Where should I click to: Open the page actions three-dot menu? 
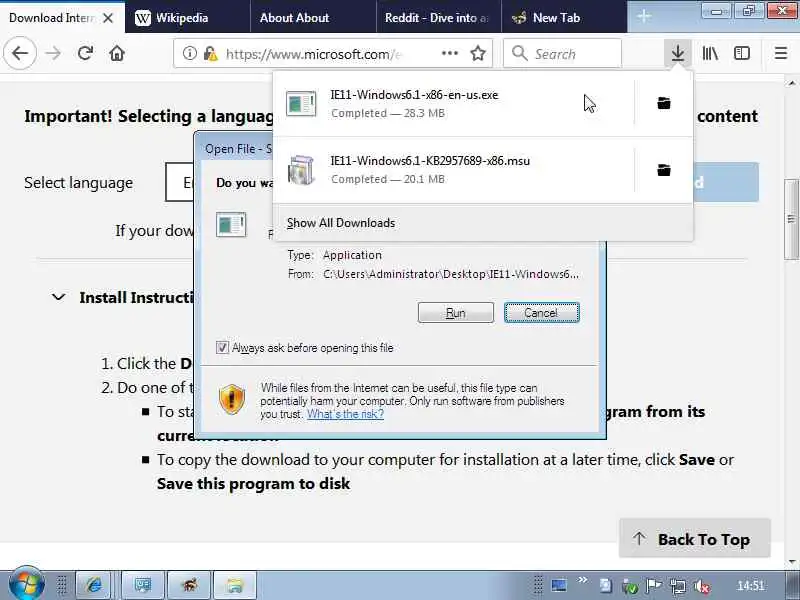(449, 53)
